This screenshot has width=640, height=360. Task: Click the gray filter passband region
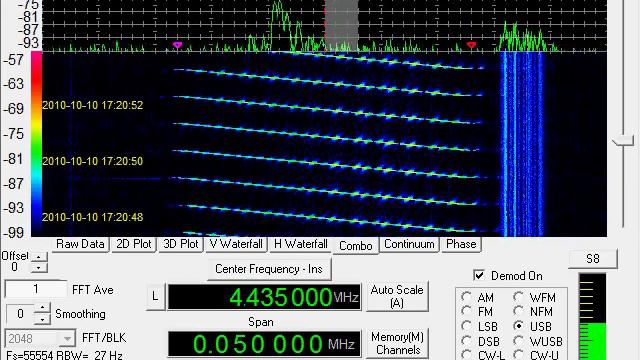[x=342, y=25]
